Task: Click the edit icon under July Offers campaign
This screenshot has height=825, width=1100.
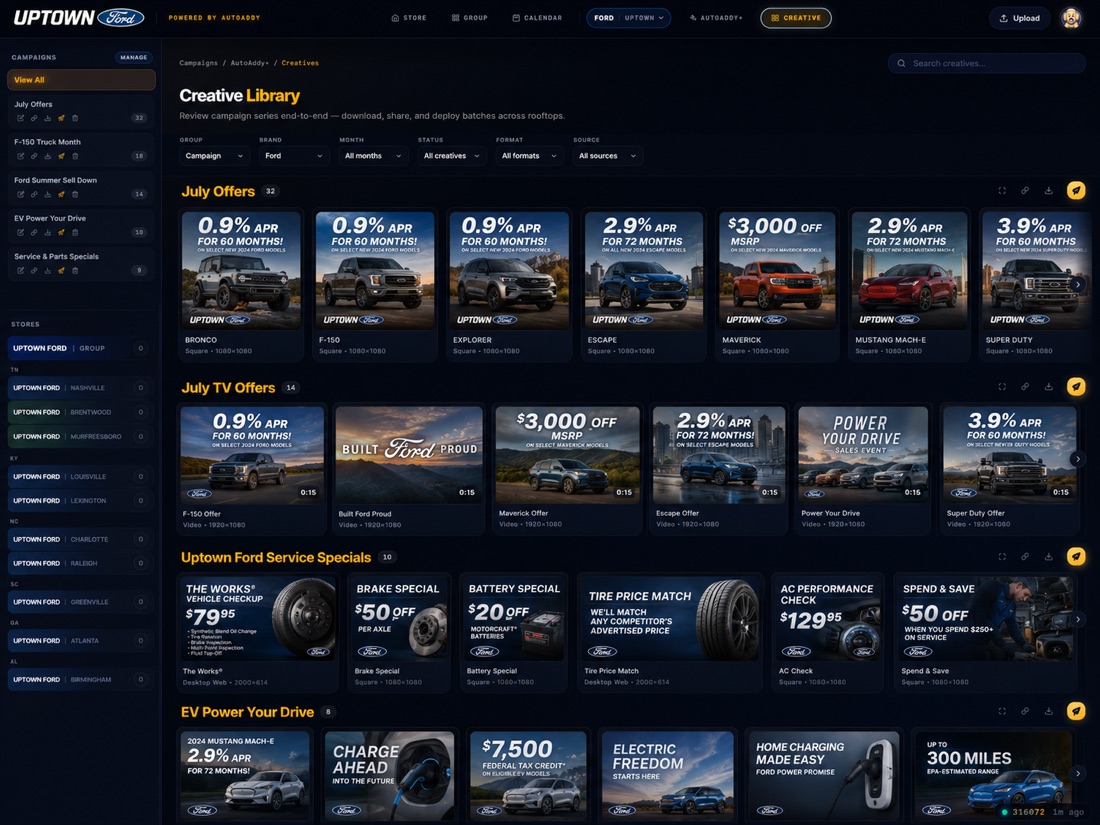Action: click(20, 118)
